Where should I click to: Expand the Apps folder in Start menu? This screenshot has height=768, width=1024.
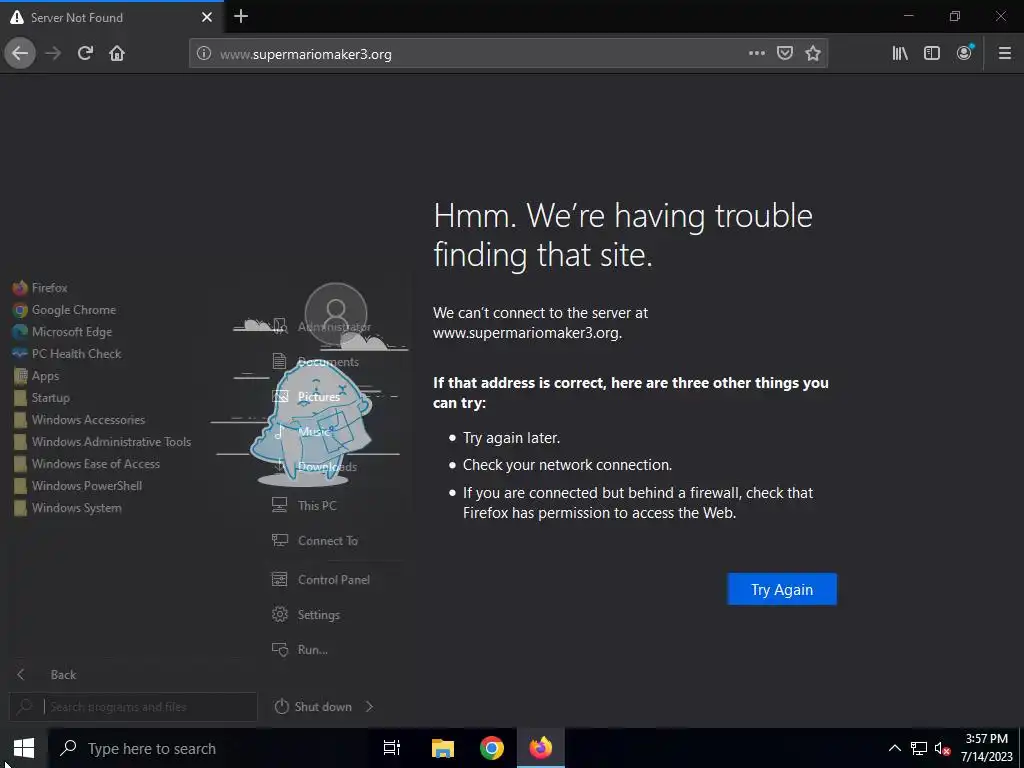coord(37,376)
